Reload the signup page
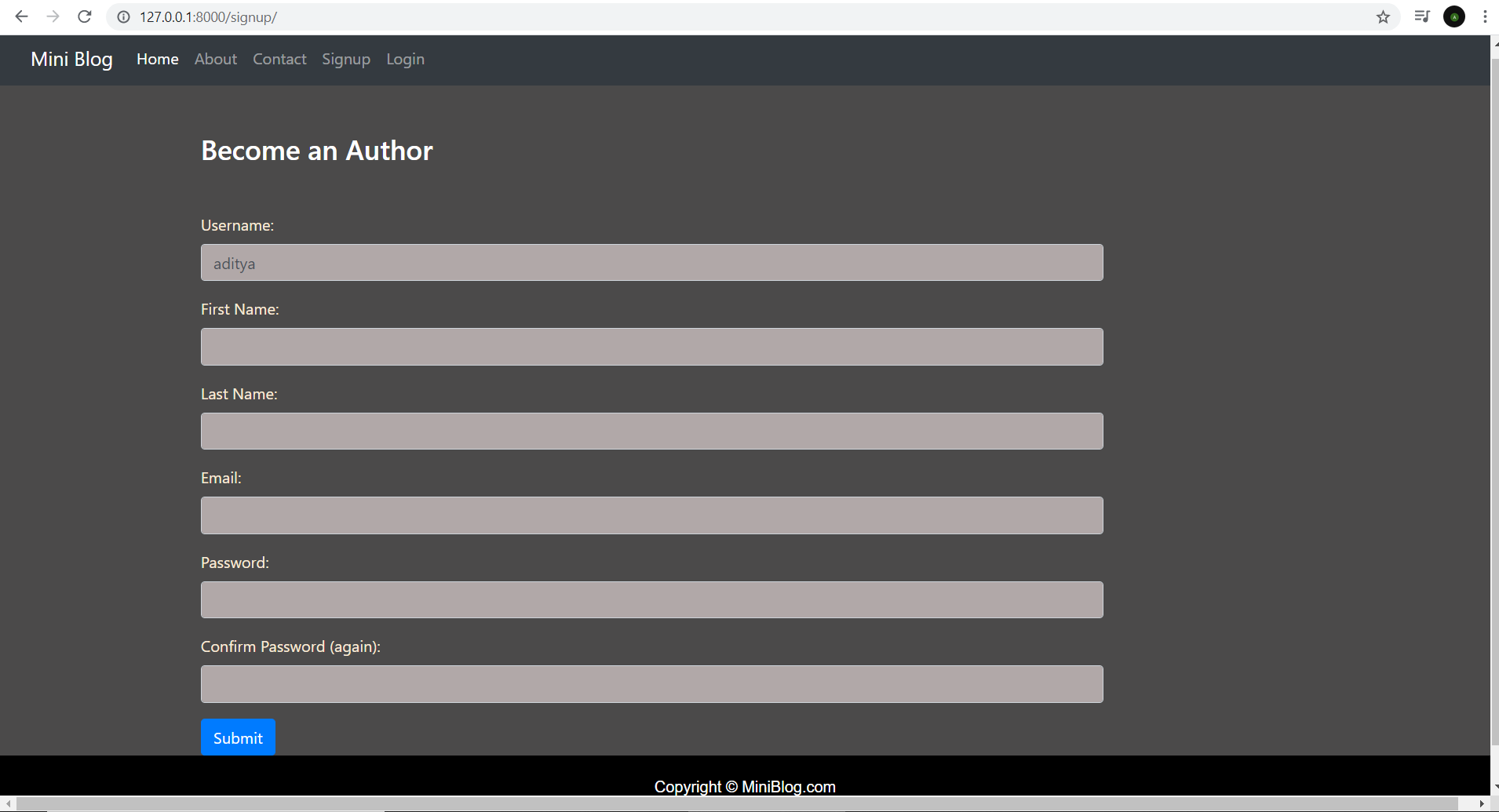Screen dimensions: 1499x812 pyautogui.click(x=85, y=16)
